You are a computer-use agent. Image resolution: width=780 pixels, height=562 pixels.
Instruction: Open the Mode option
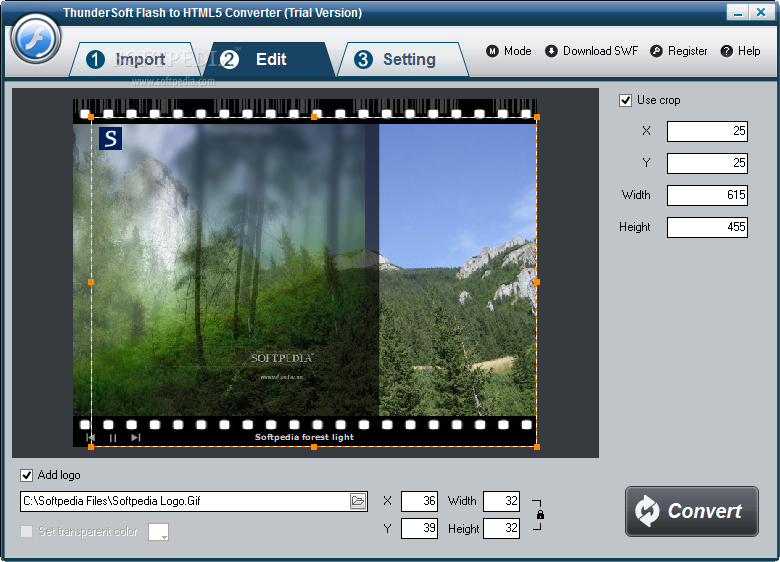coord(508,51)
